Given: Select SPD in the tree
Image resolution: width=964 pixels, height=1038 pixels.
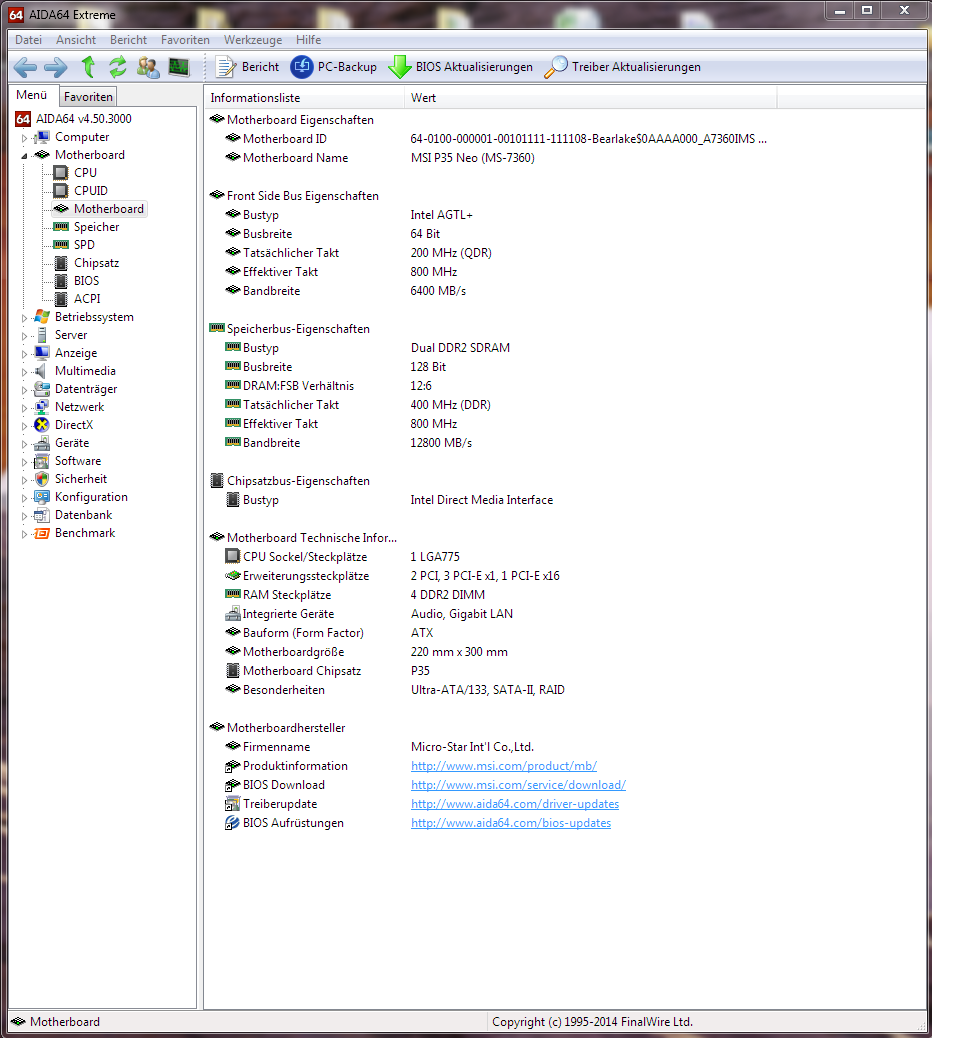Looking at the screenshot, I should 84,245.
